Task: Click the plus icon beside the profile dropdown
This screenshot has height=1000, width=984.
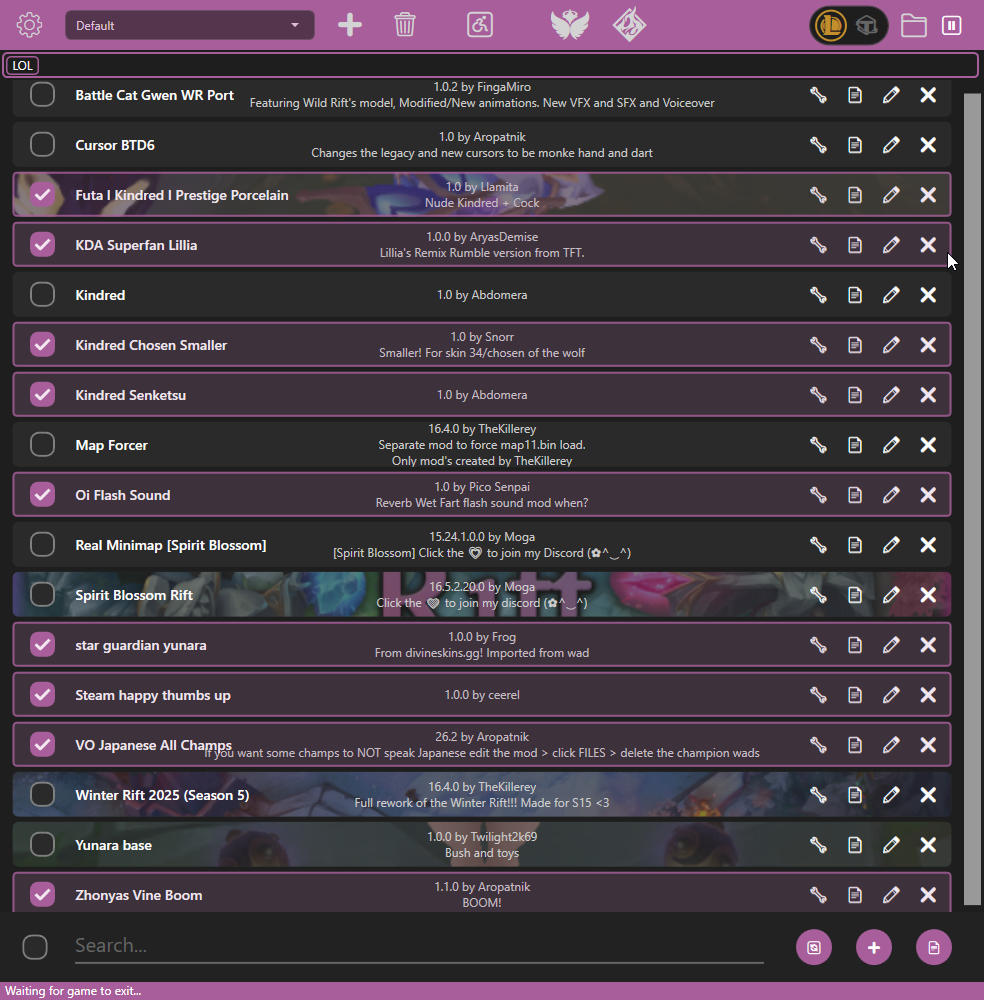Action: coord(349,26)
